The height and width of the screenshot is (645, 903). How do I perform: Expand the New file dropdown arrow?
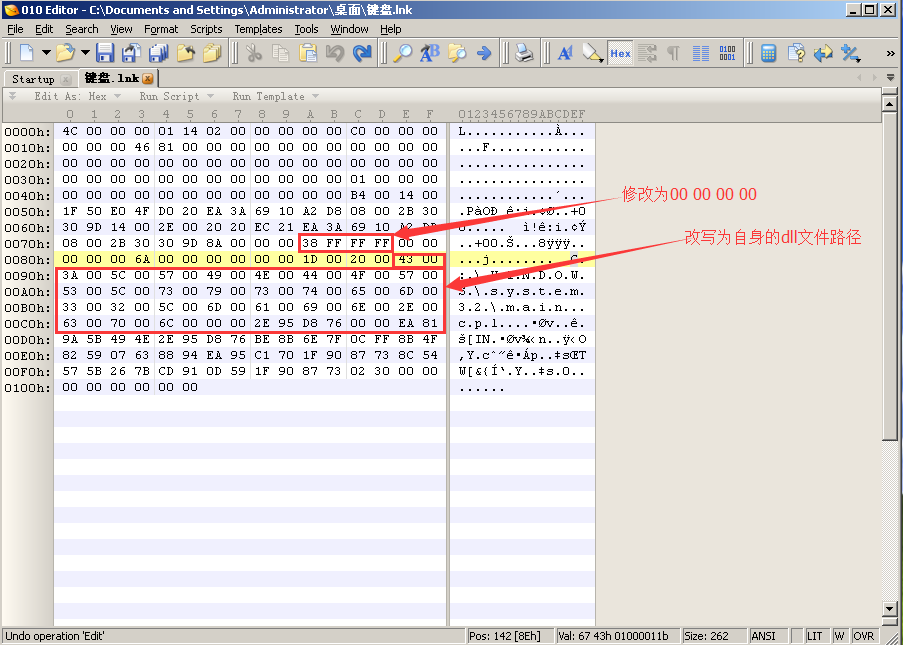[46, 53]
